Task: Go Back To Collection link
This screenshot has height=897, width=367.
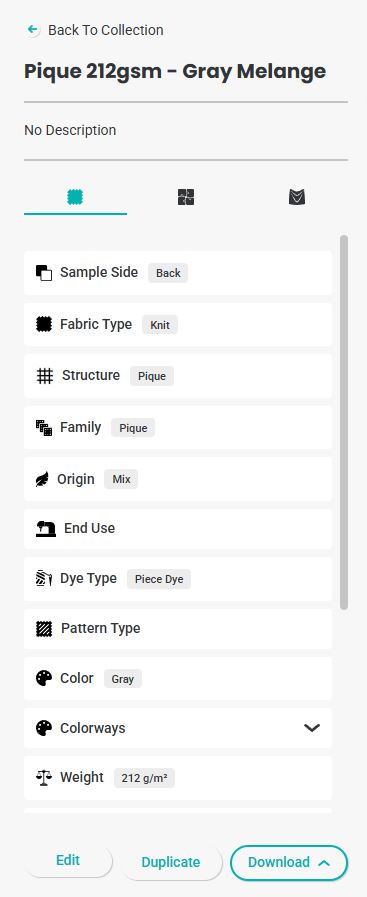Action: [x=106, y=30]
